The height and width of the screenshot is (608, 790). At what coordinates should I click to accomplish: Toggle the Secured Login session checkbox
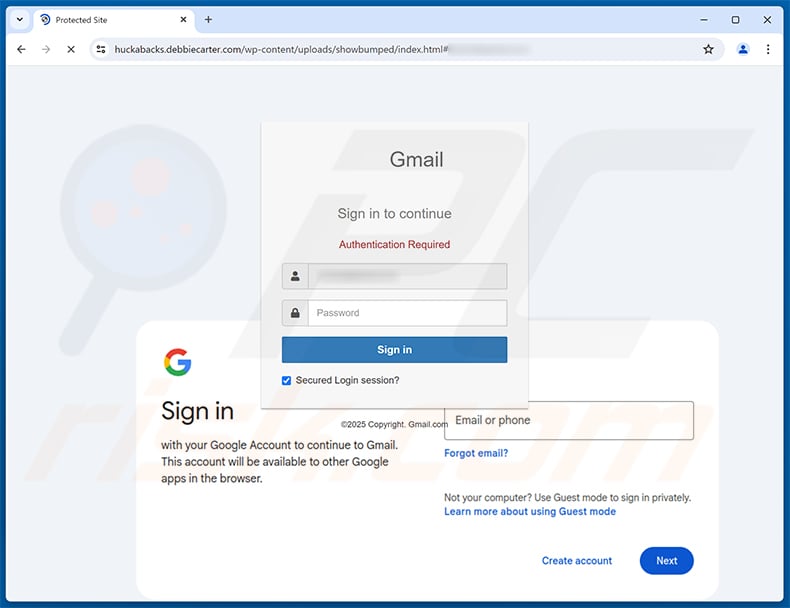(x=286, y=380)
